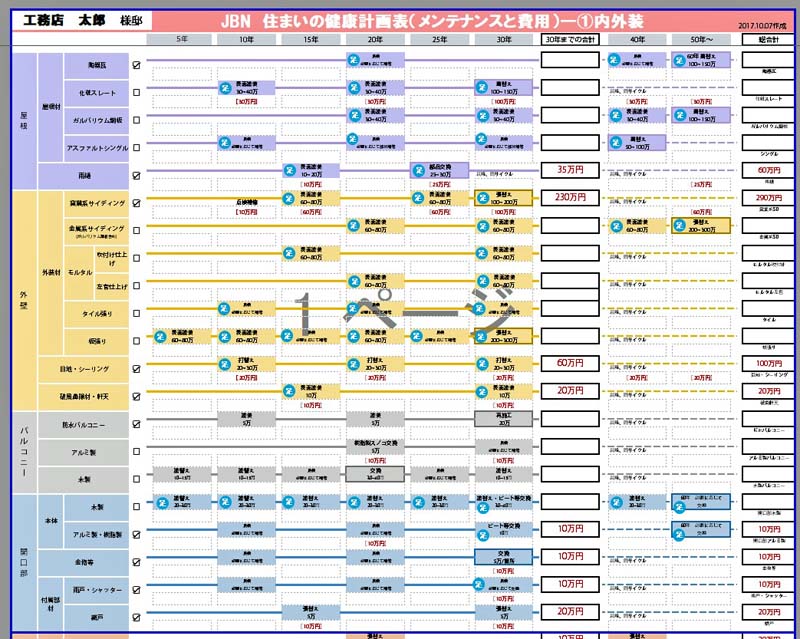Click the 陶板瓦 60年 葺替え icon

[x=679, y=60]
